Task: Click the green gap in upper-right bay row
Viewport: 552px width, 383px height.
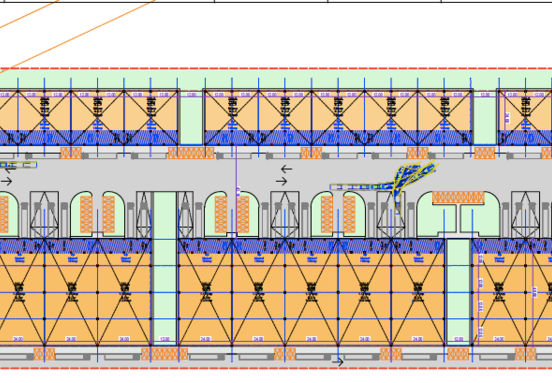Action: coord(485,117)
